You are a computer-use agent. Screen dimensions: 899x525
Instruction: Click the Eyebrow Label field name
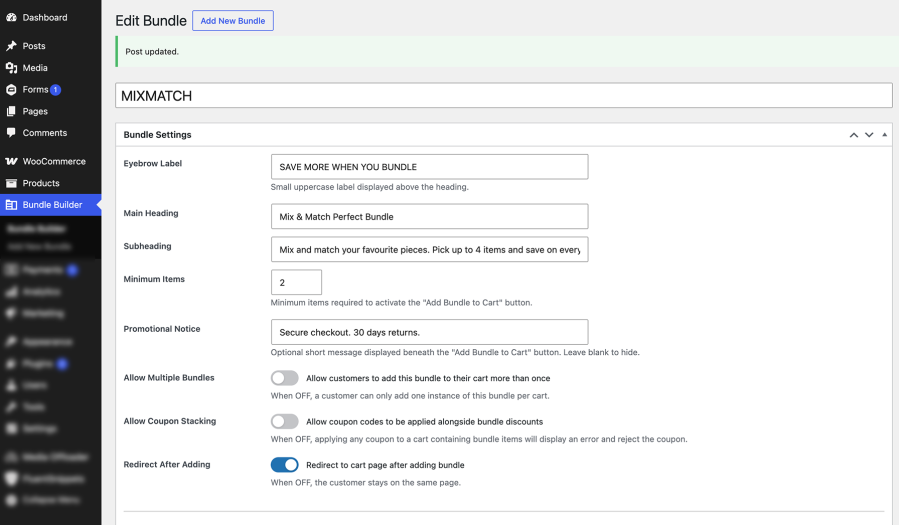pos(153,163)
